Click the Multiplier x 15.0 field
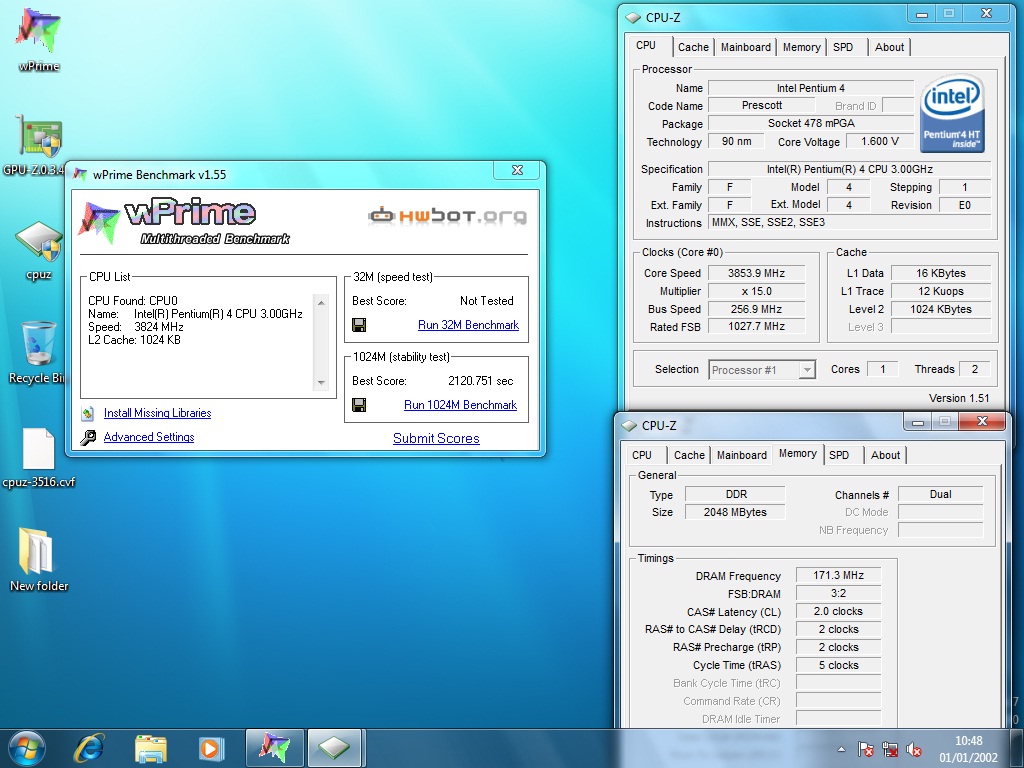Viewport: 1024px width, 768px height. click(x=756, y=291)
